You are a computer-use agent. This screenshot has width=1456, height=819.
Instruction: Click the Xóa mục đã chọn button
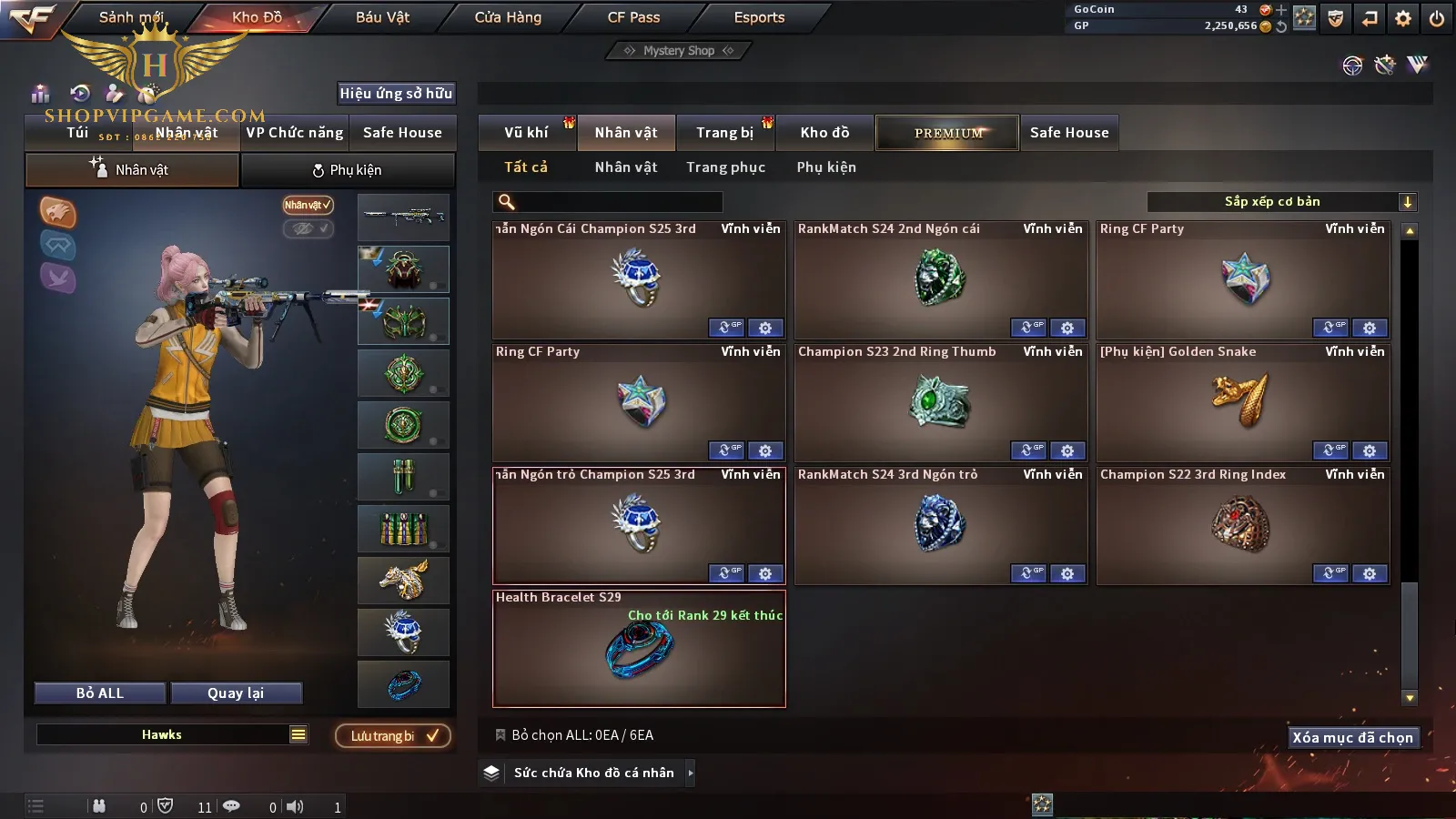1353,738
